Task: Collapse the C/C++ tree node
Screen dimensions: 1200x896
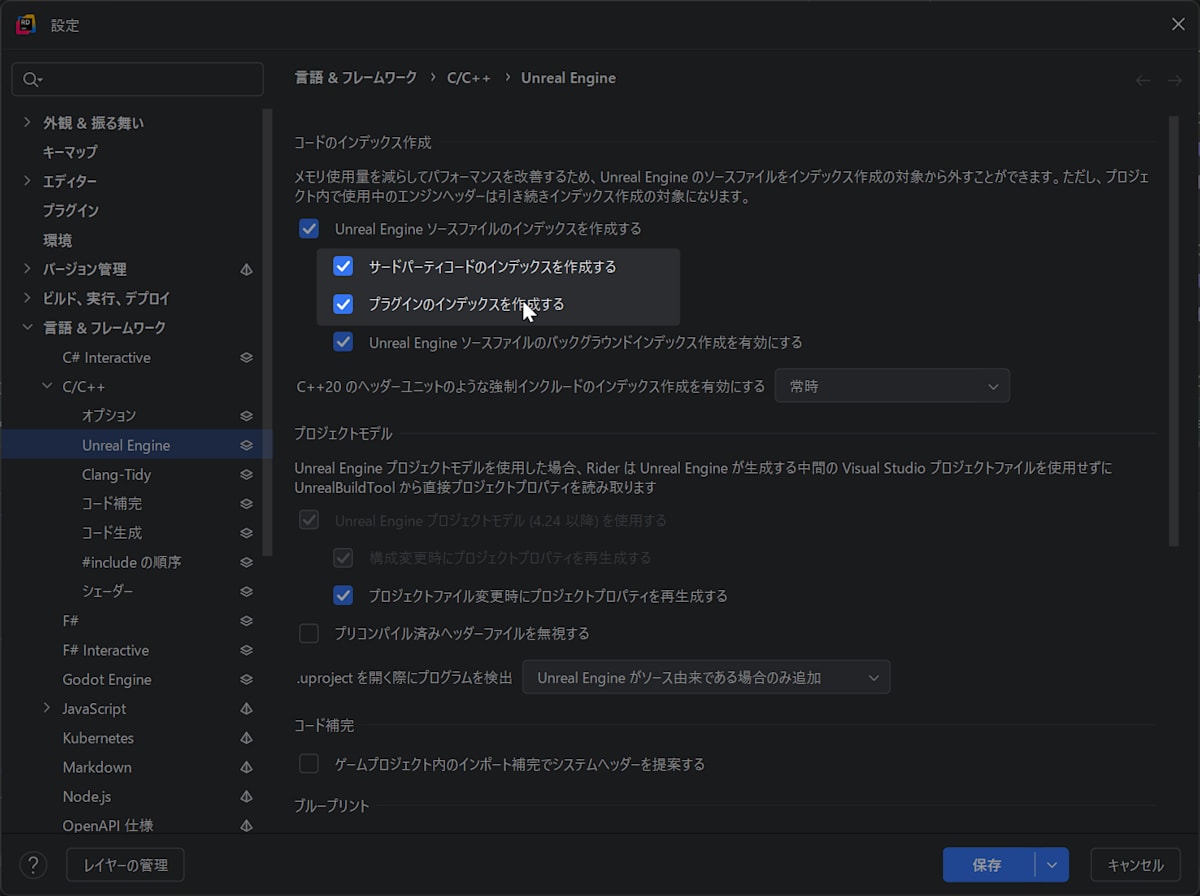Action: point(47,387)
